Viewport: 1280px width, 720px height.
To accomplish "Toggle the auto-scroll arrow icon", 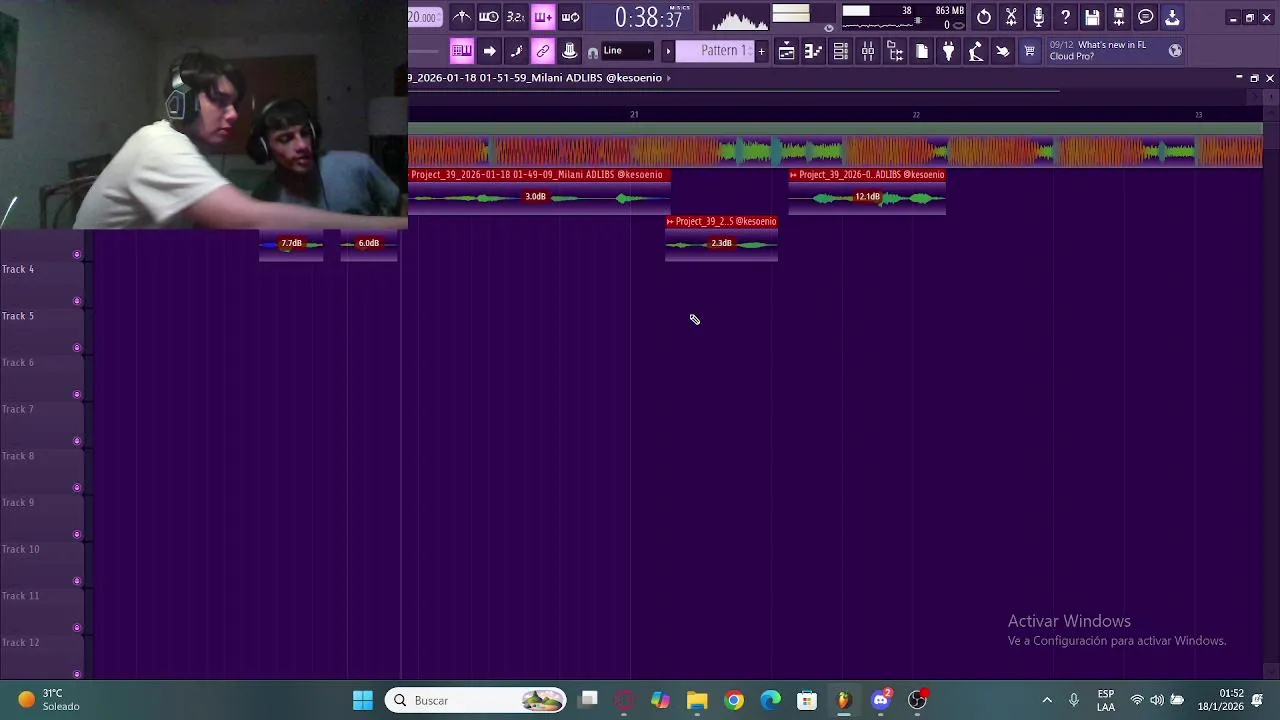I will tap(489, 51).
